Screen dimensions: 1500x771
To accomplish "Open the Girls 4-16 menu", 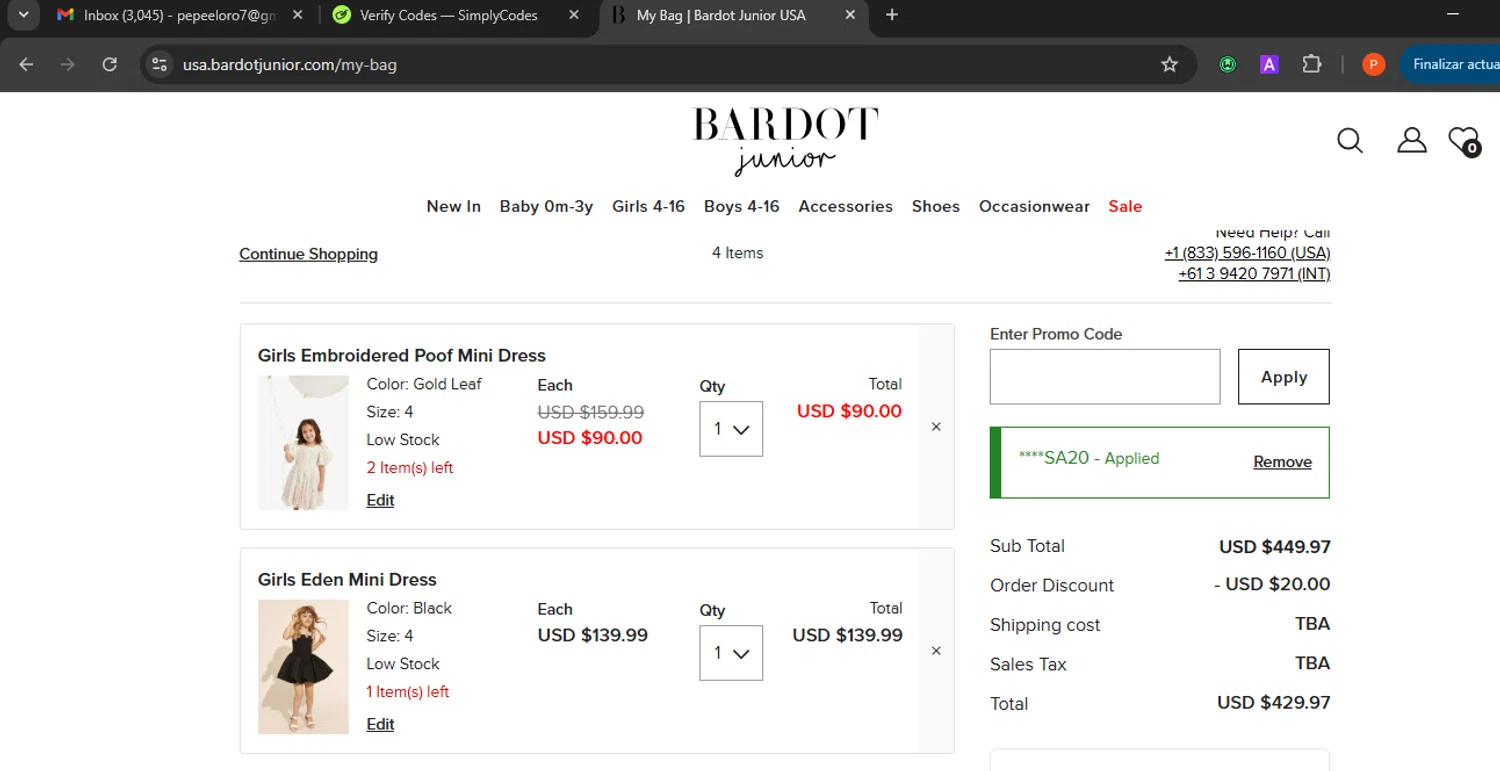I will click(x=648, y=206).
